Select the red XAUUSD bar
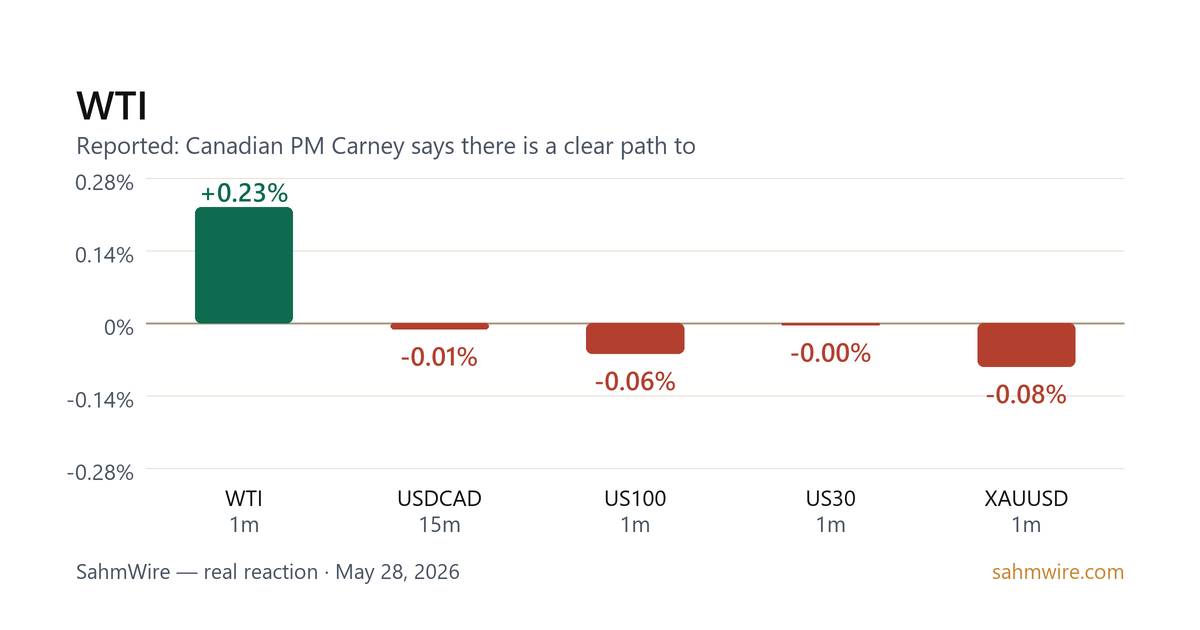 [x=1026, y=345]
